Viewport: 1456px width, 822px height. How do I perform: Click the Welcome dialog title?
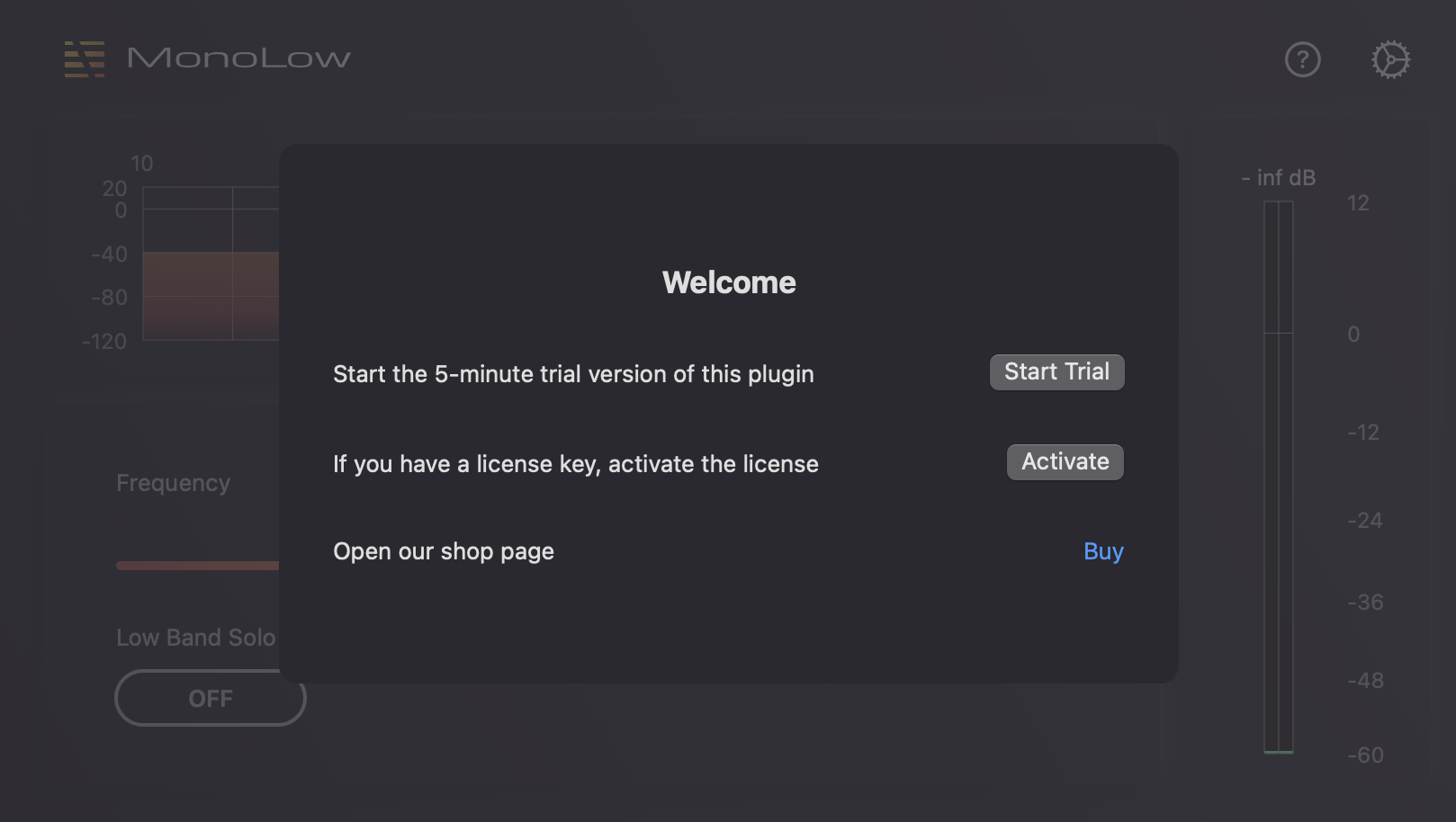point(728,281)
